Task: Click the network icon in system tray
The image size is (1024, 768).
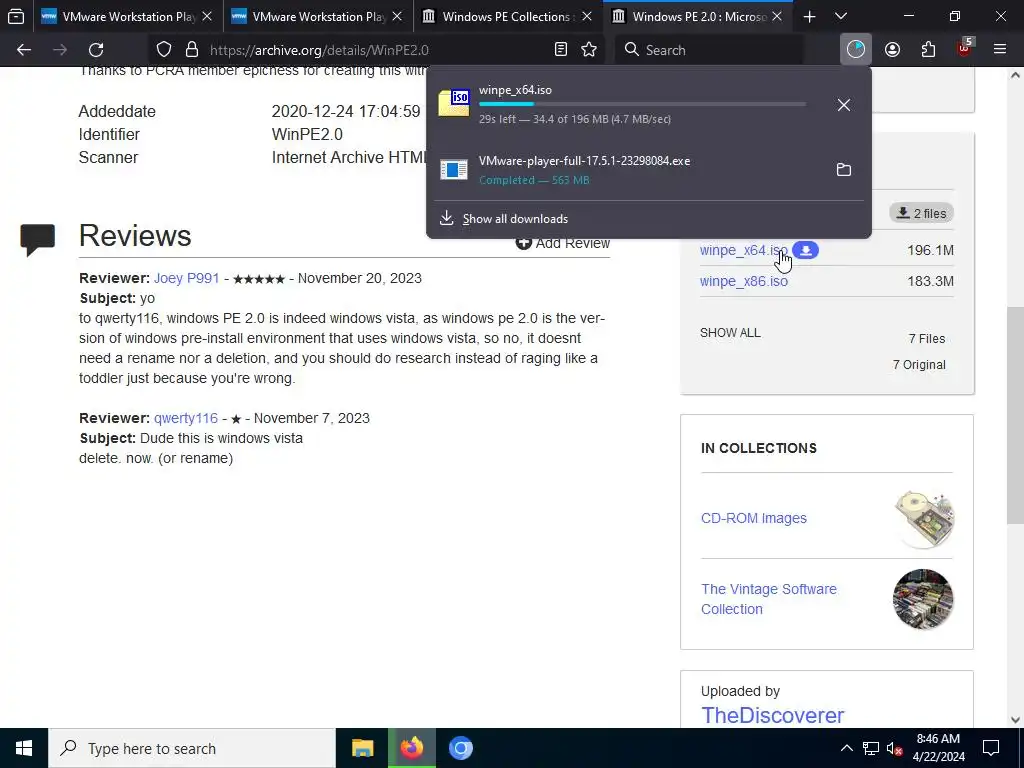Action: (871, 748)
